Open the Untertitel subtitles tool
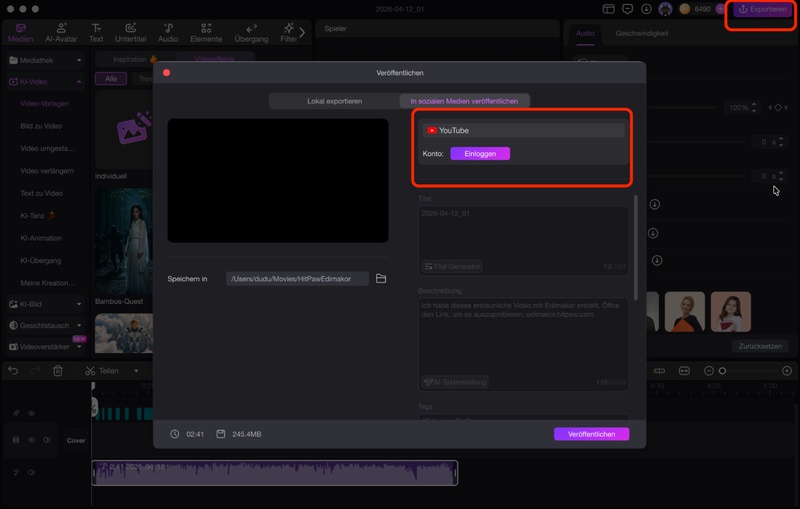The height and width of the screenshot is (509, 800). 131,33
